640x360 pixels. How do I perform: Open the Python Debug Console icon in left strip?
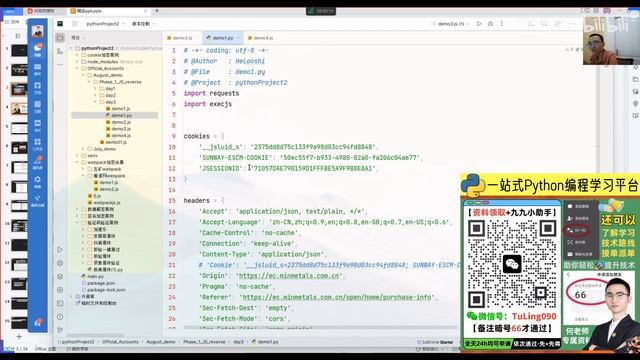point(60,263)
